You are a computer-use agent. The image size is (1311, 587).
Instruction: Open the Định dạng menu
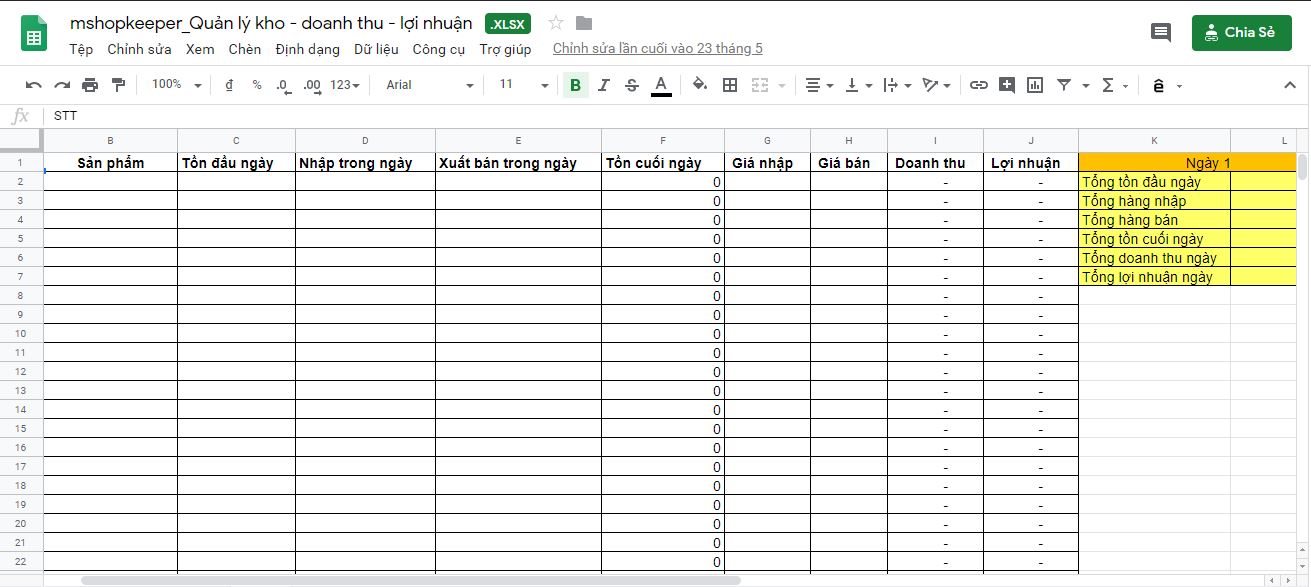[308, 49]
